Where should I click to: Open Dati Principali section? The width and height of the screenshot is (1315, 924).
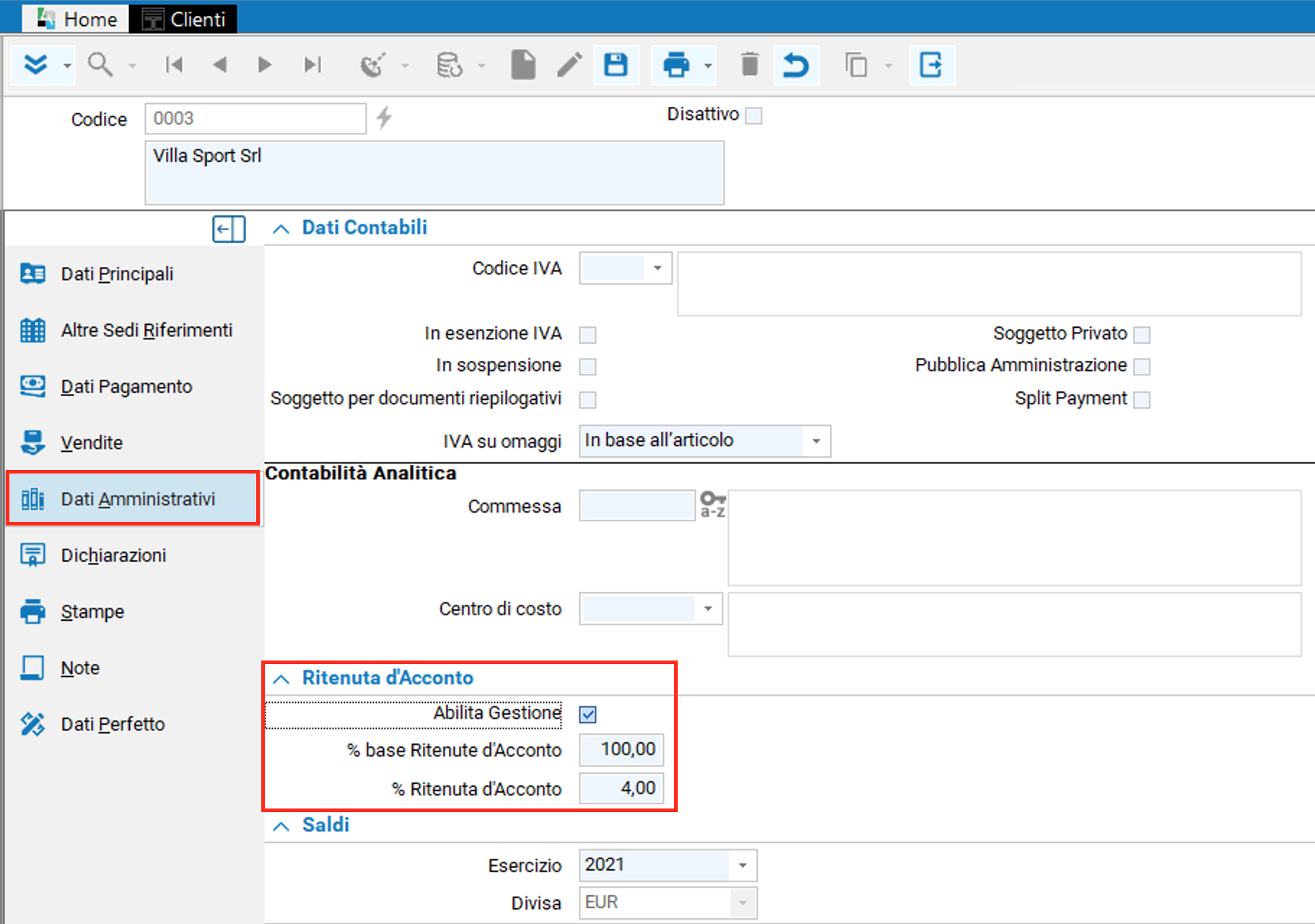click(134, 274)
